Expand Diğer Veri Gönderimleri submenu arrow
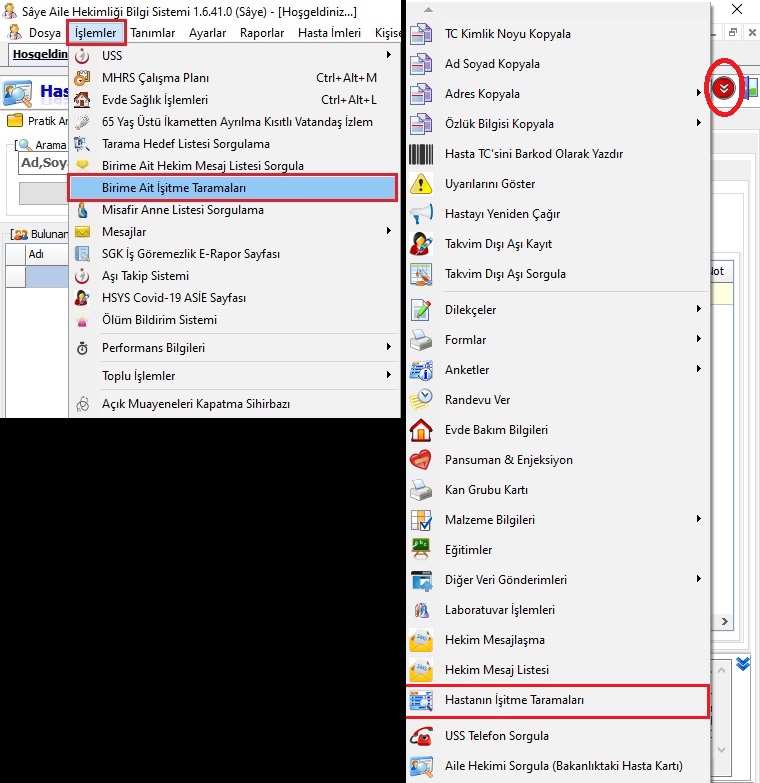Screen dimensions: 760x783 (699, 578)
